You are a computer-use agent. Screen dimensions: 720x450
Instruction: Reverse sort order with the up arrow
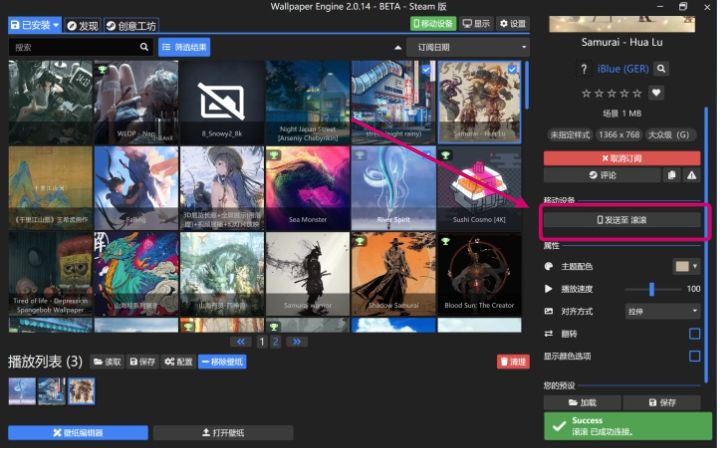[x=398, y=47]
